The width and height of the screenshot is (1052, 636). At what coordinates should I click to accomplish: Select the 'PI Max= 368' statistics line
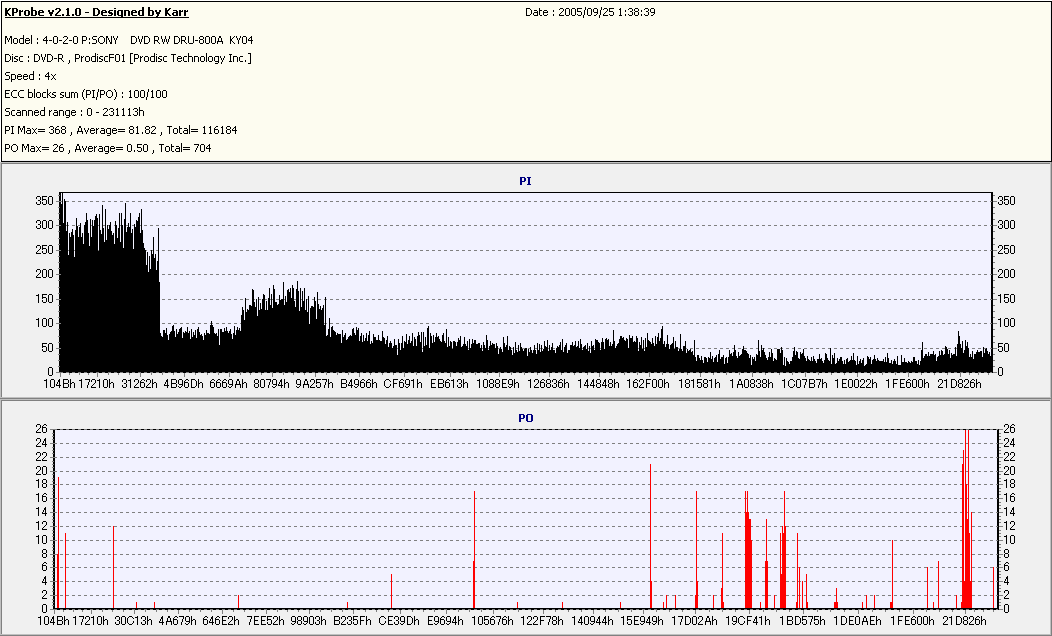(x=121, y=130)
